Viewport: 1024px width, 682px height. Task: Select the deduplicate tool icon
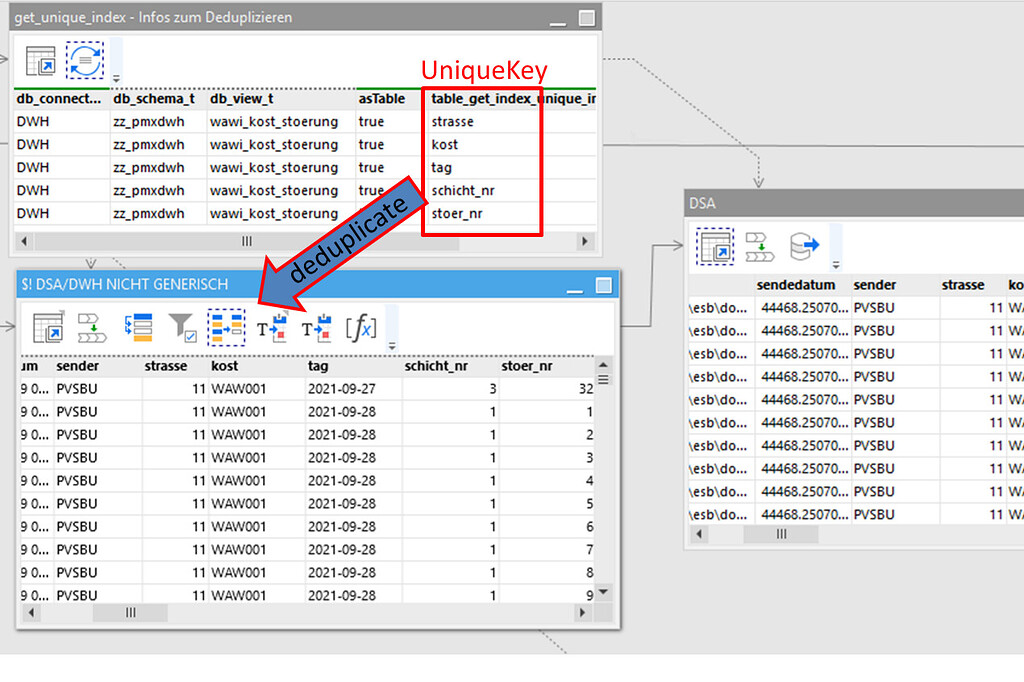coord(227,327)
